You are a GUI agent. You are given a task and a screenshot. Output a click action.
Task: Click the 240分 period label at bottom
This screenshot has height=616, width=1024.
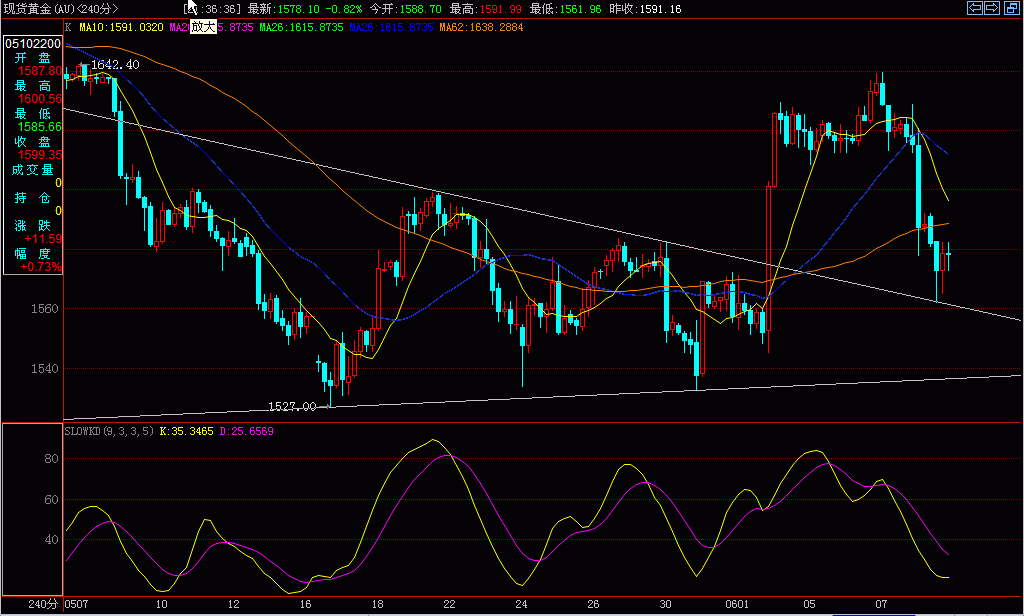(x=43, y=604)
